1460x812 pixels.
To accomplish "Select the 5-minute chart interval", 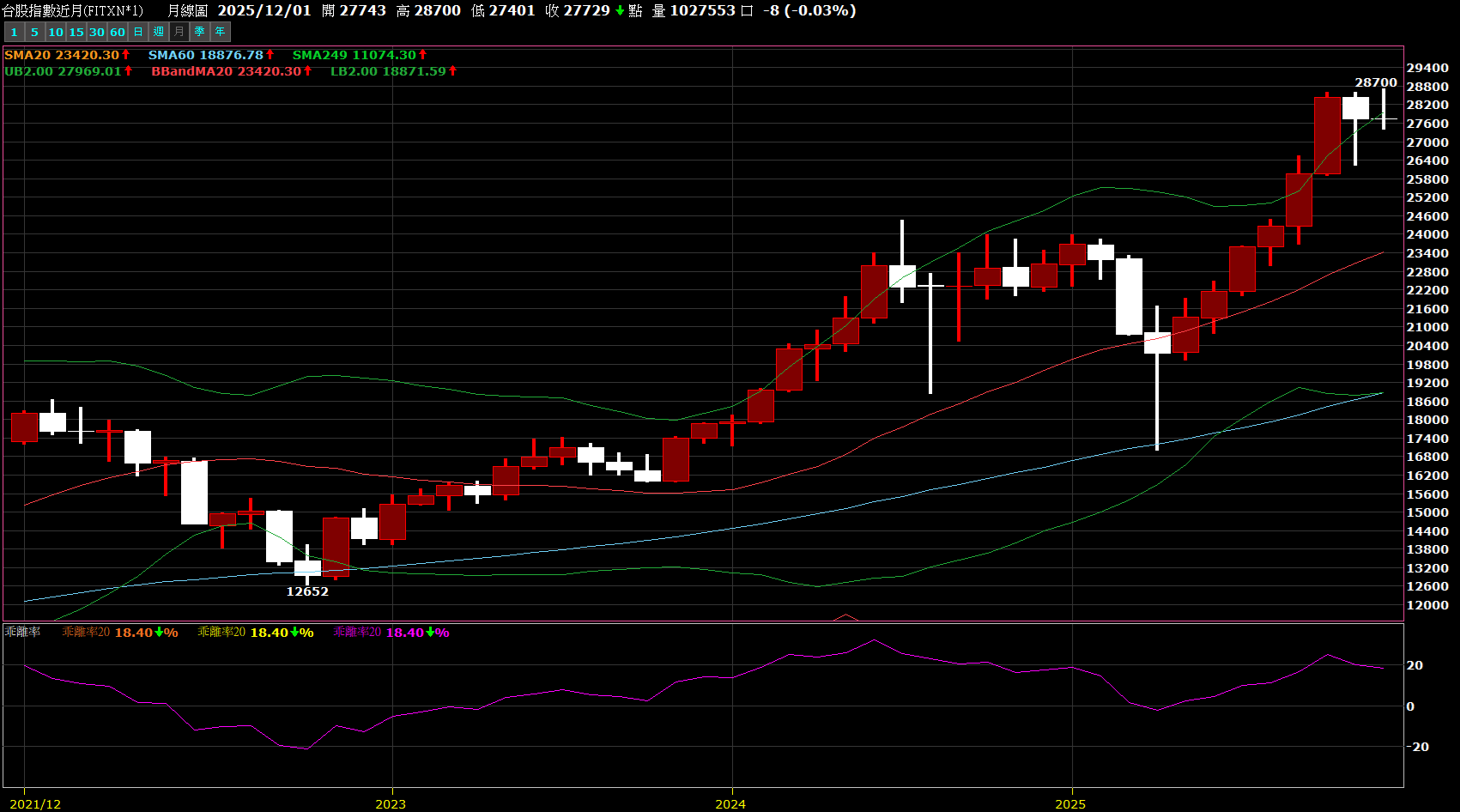I will pos(34,32).
